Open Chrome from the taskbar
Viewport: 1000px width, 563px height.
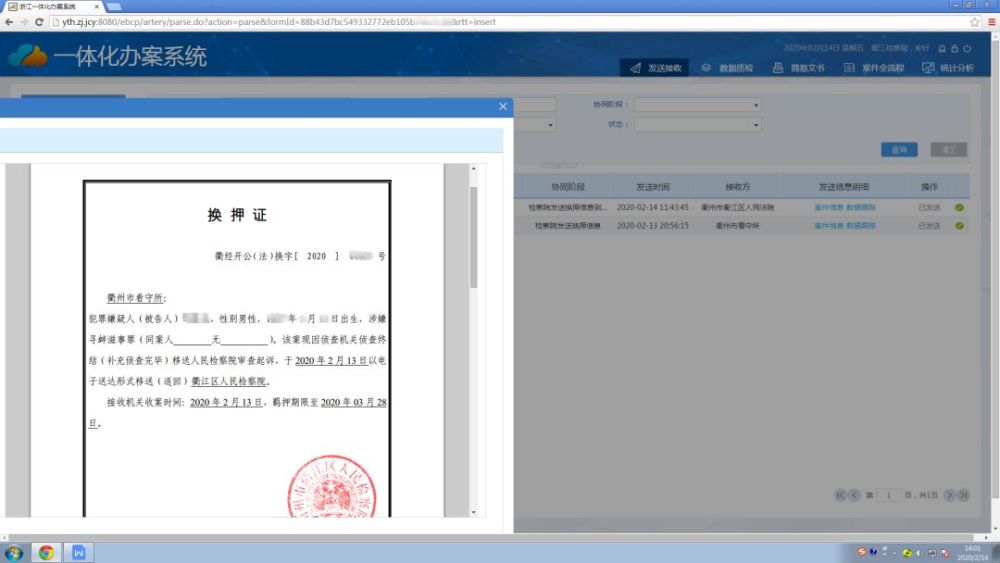point(46,552)
